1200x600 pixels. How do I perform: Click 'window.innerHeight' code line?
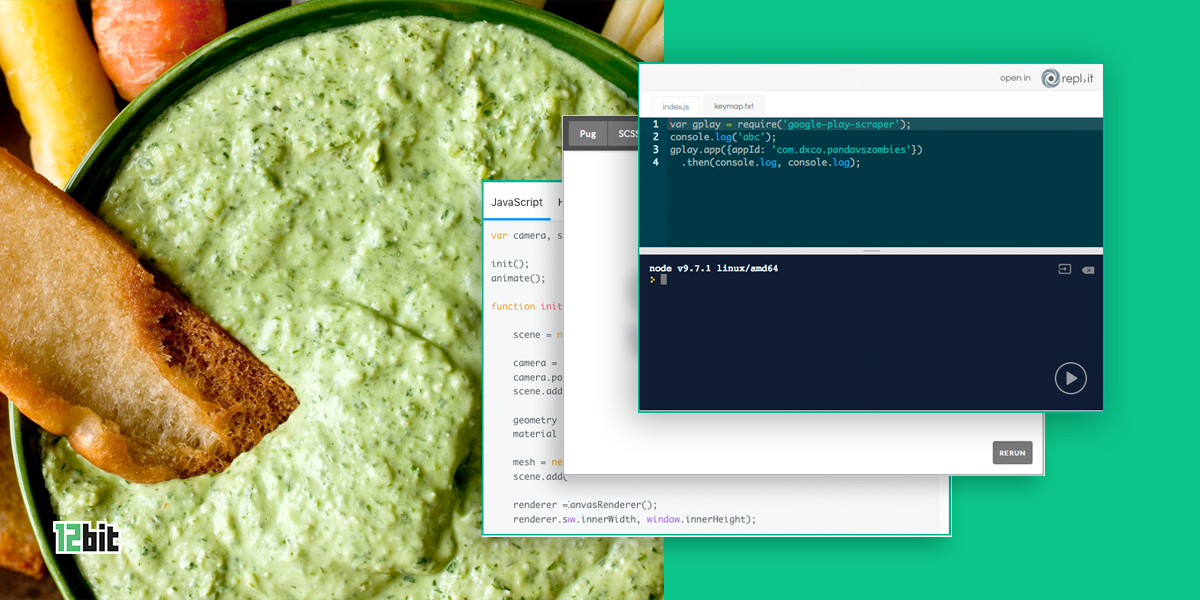click(x=635, y=519)
